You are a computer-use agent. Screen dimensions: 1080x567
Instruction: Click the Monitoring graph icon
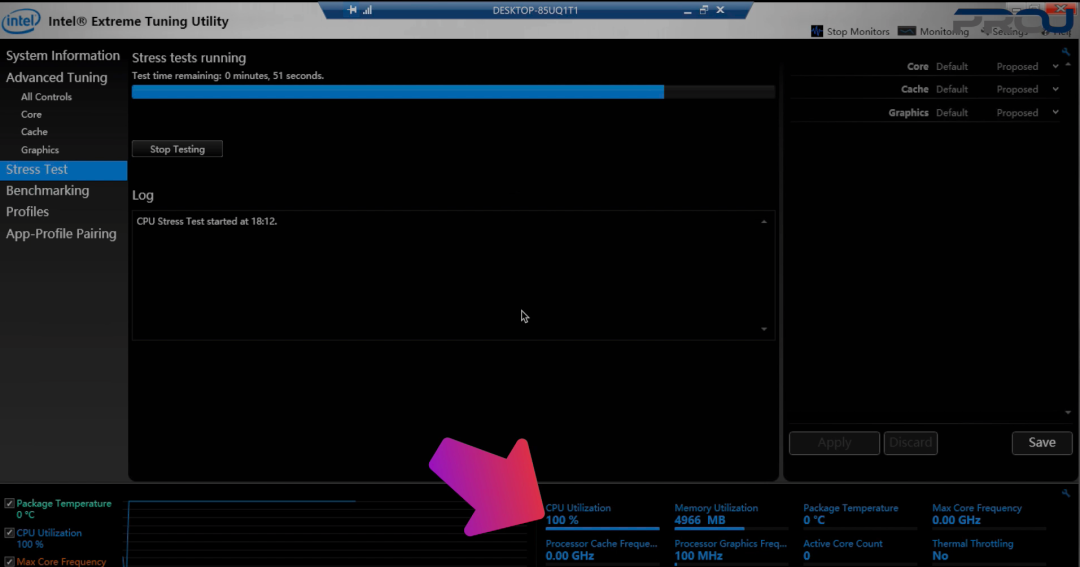pyautogui.click(x=907, y=31)
